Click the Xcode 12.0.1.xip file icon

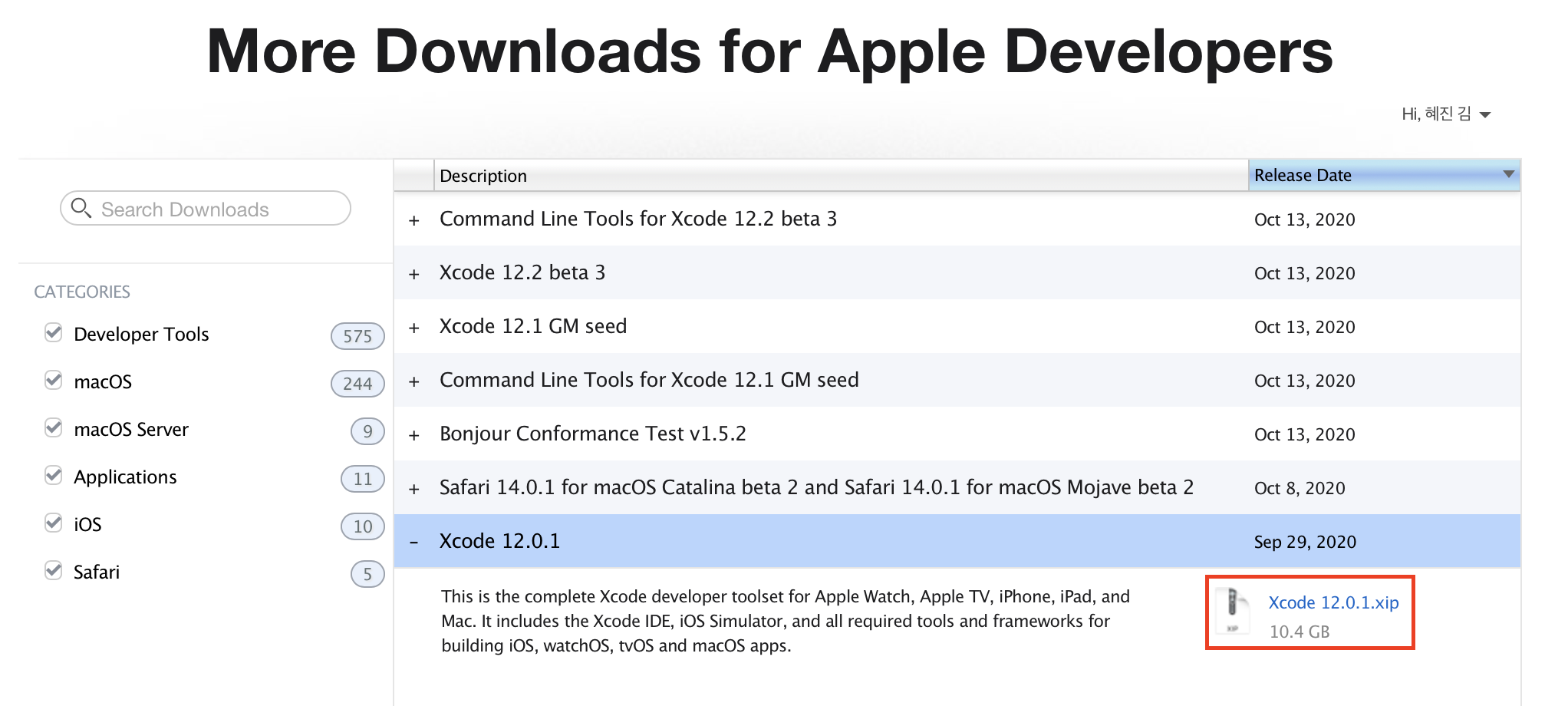(x=1233, y=611)
